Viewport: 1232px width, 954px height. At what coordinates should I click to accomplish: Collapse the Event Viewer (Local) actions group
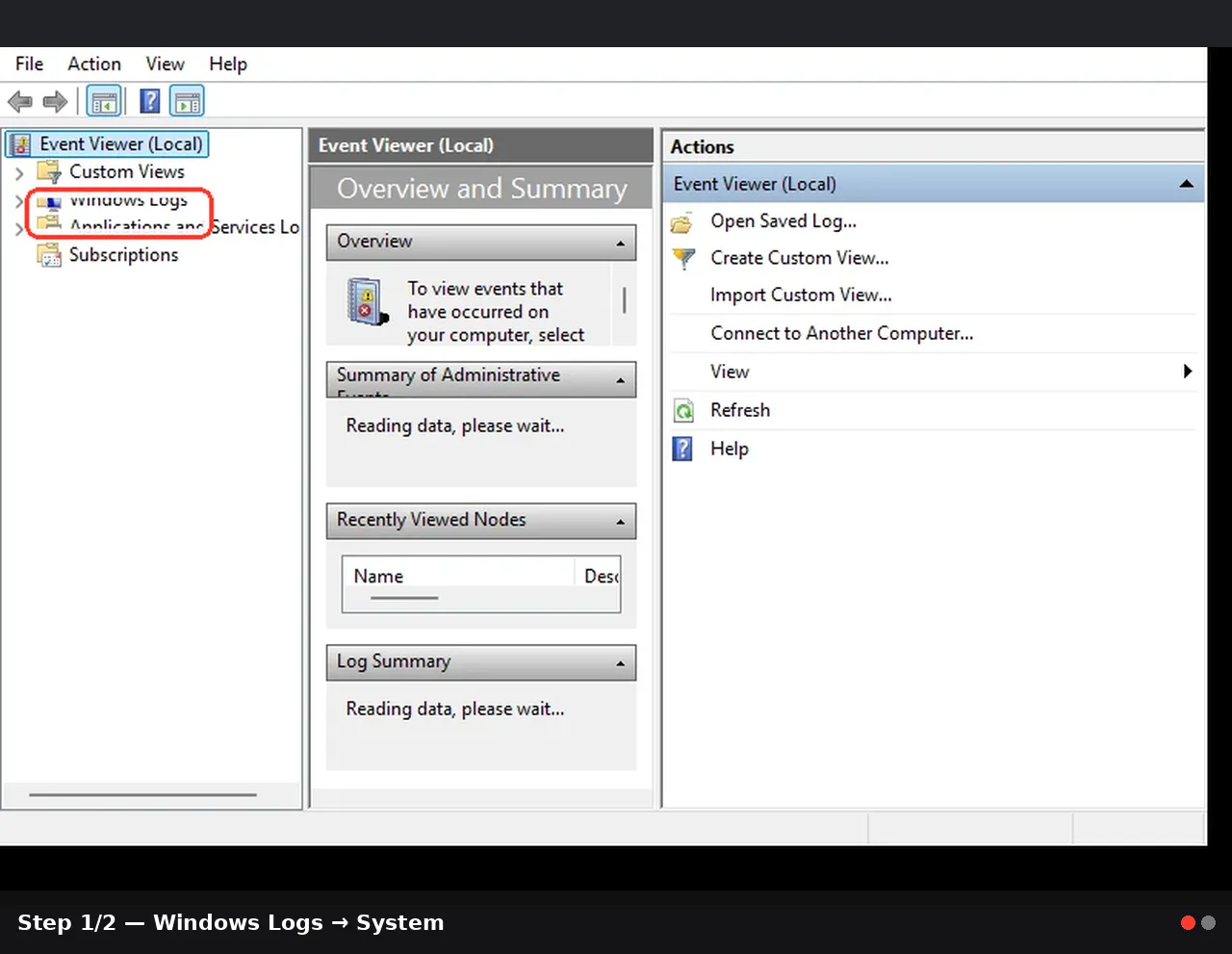pos(1187,184)
